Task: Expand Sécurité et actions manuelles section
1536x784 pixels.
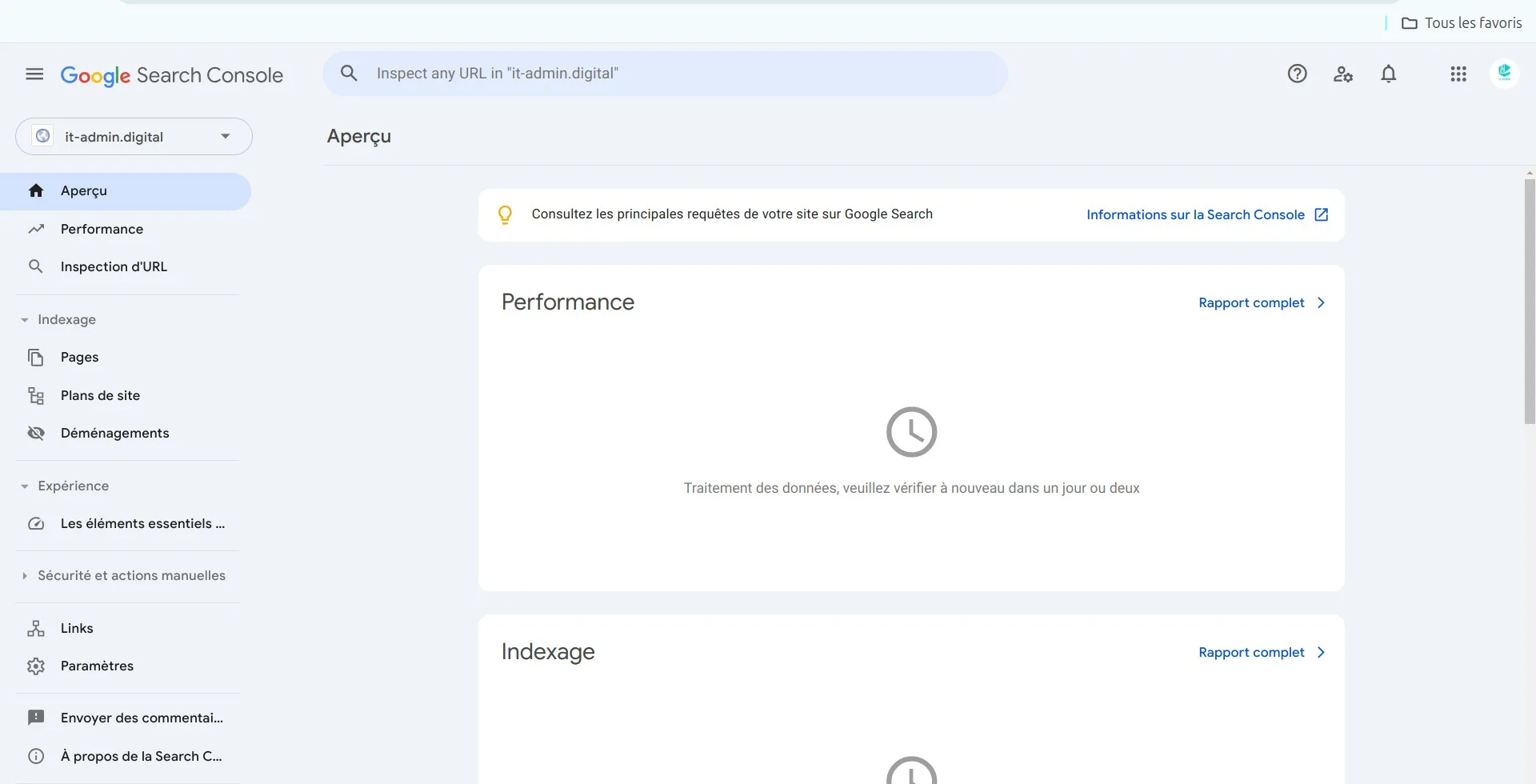Action: [x=123, y=575]
